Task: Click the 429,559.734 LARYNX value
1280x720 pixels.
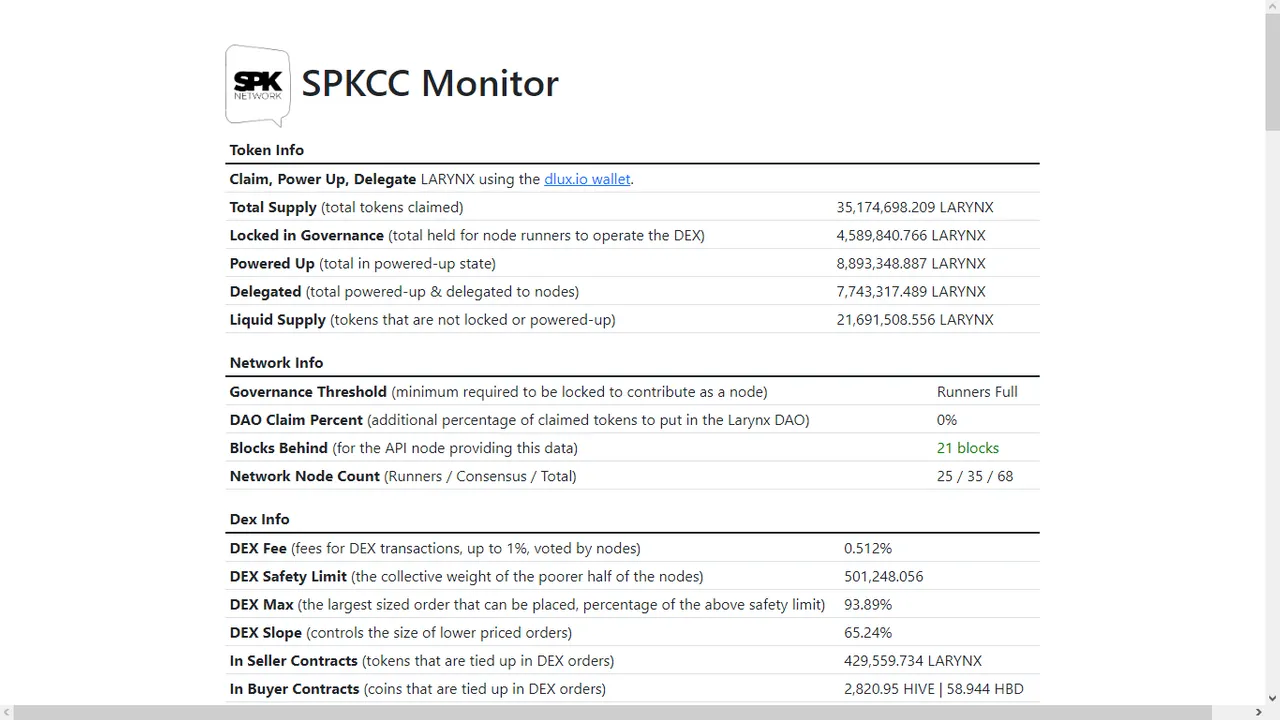Action: point(913,660)
